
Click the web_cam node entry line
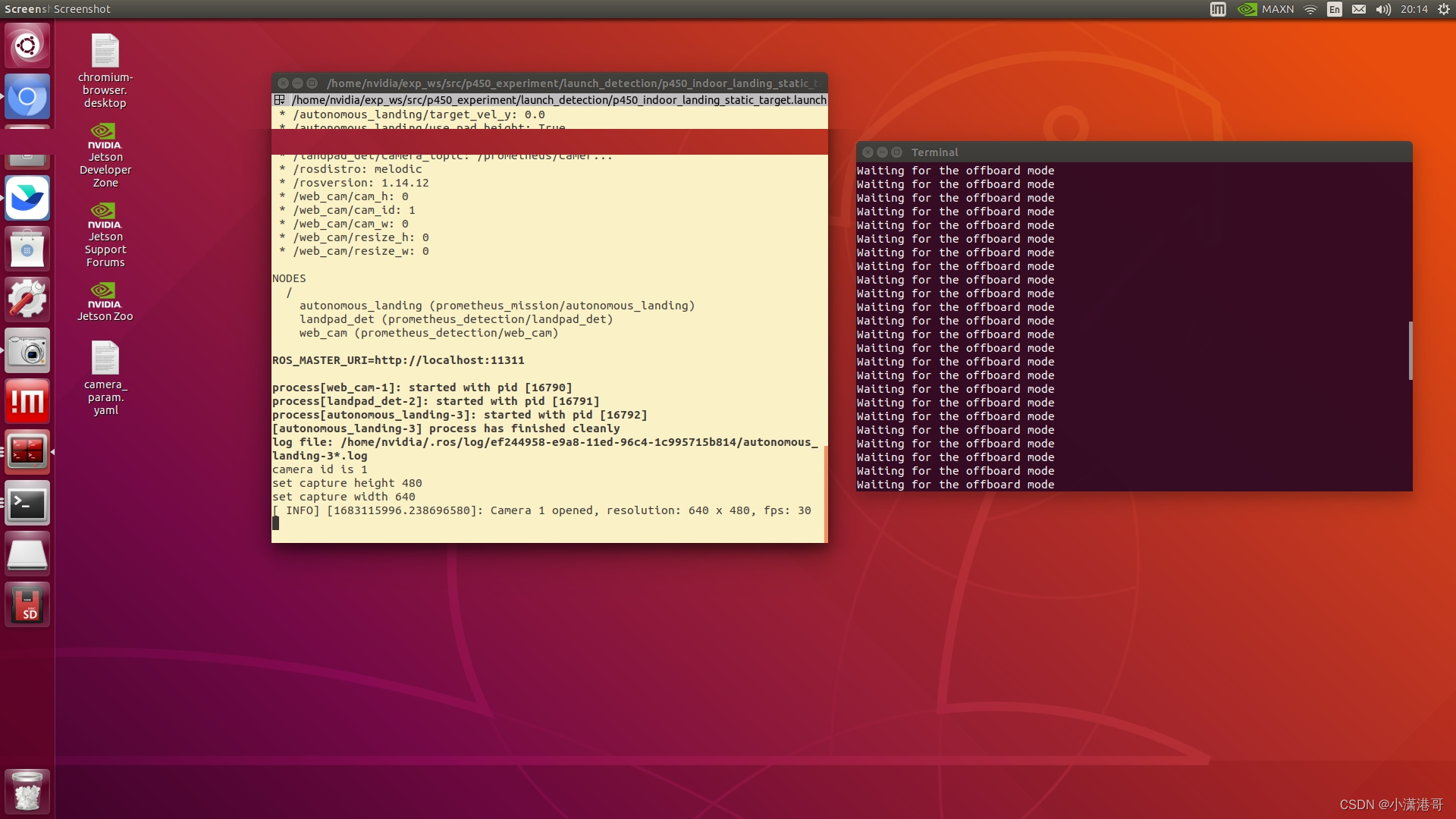[428, 333]
